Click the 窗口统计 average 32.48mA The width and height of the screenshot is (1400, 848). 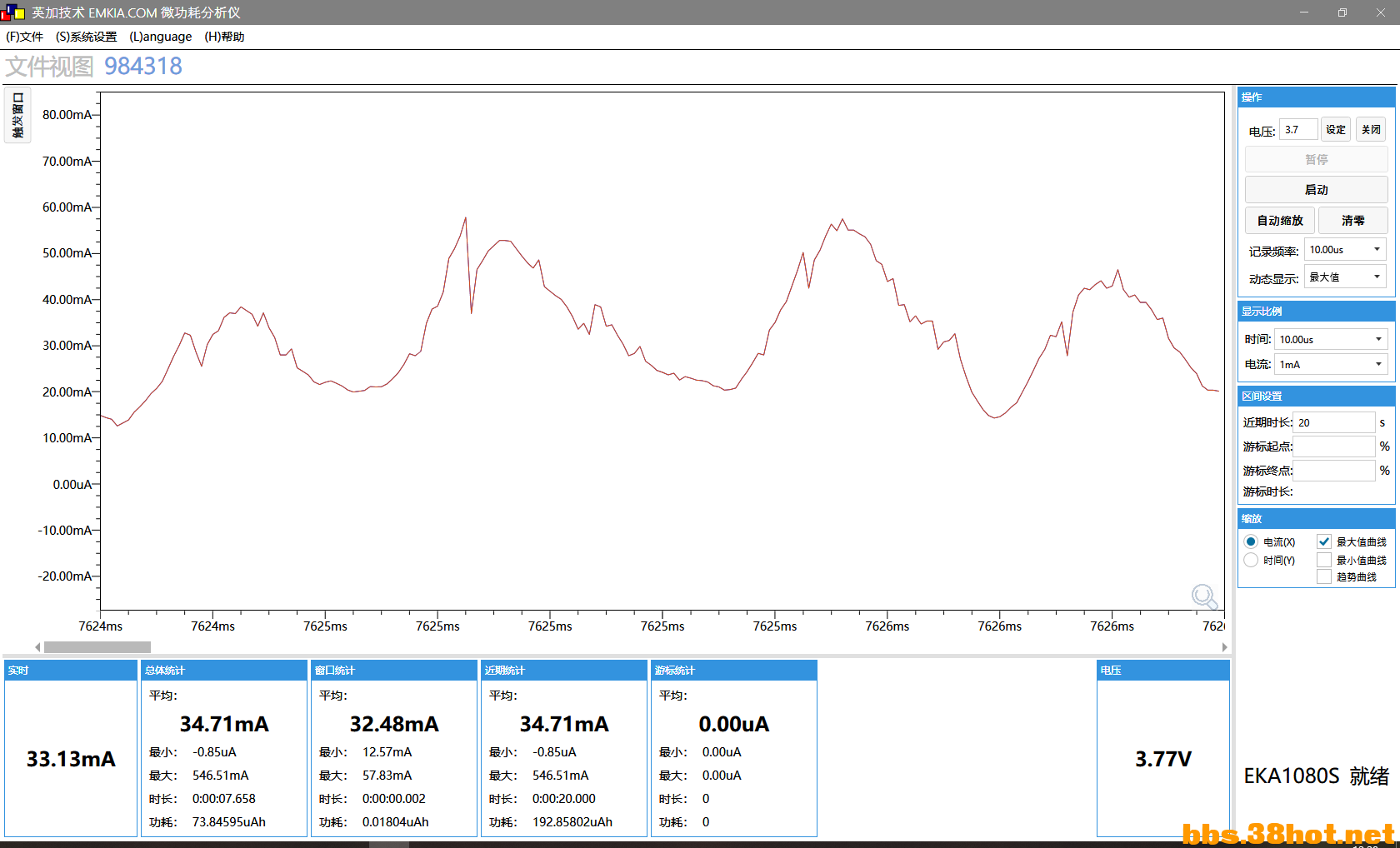pyautogui.click(x=394, y=724)
